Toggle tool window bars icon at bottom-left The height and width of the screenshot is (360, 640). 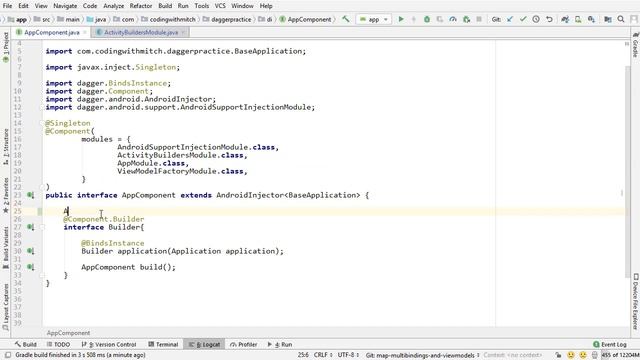coord(7,355)
